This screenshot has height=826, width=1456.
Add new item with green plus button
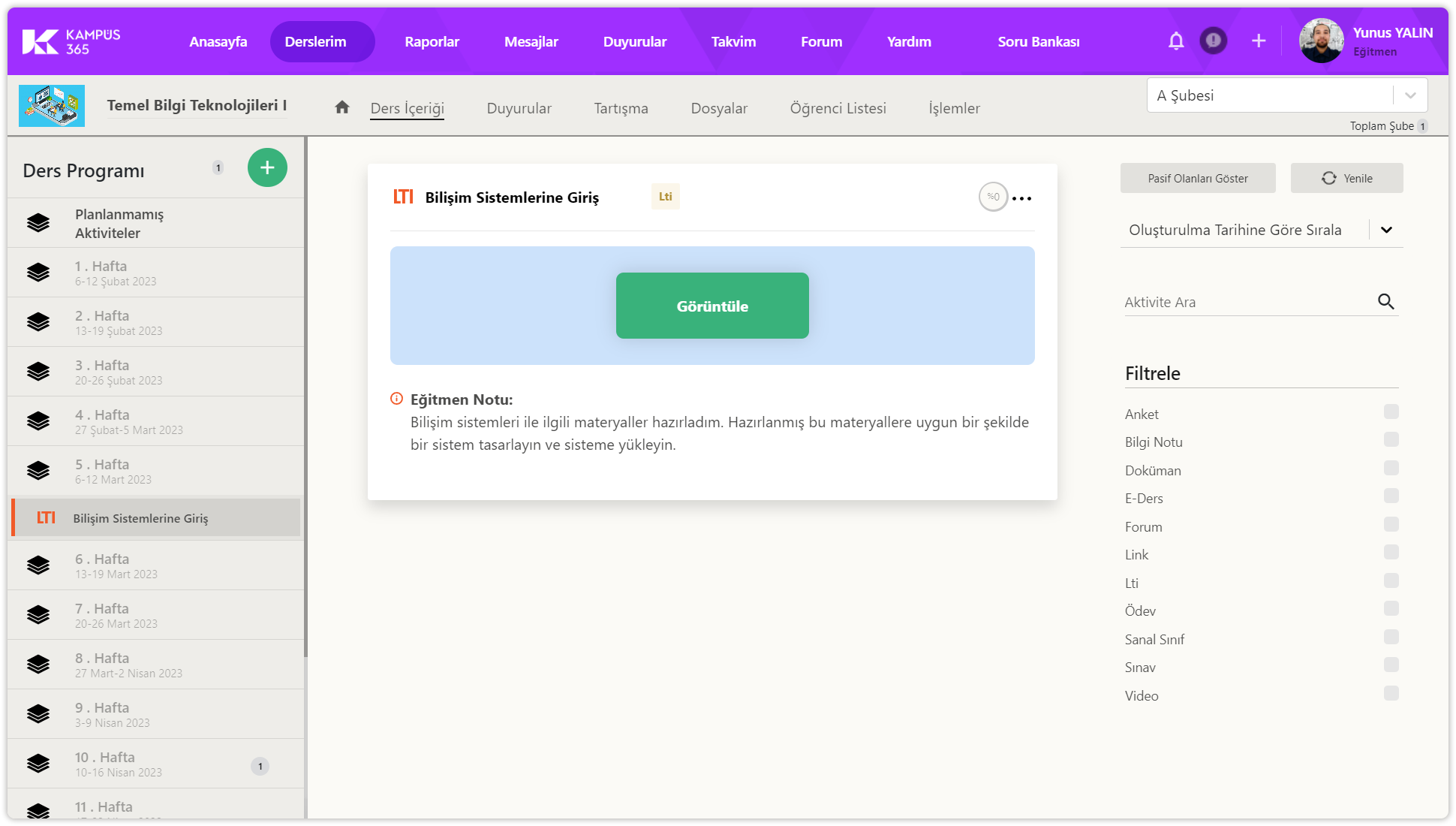pyautogui.click(x=267, y=167)
